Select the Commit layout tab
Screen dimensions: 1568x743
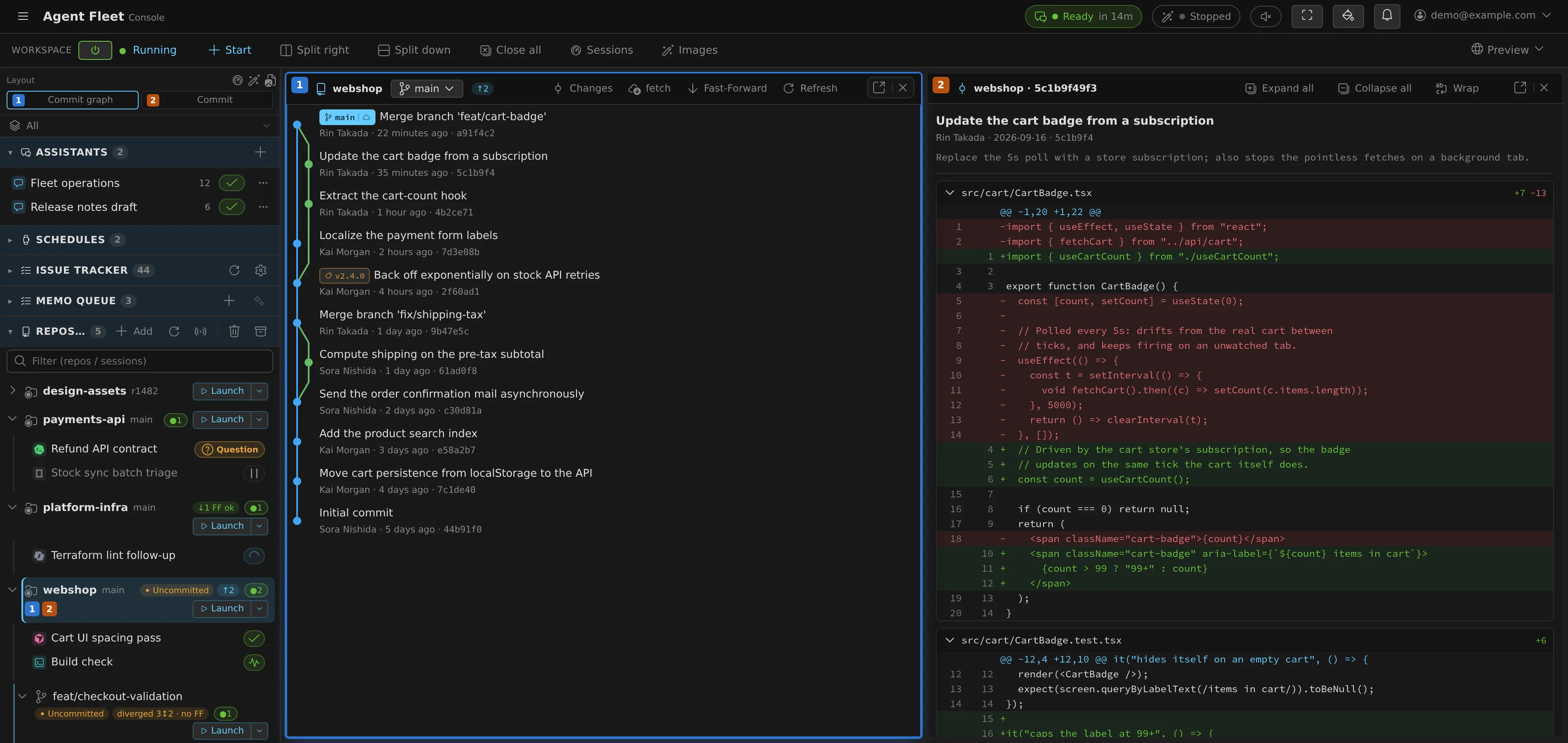207,100
